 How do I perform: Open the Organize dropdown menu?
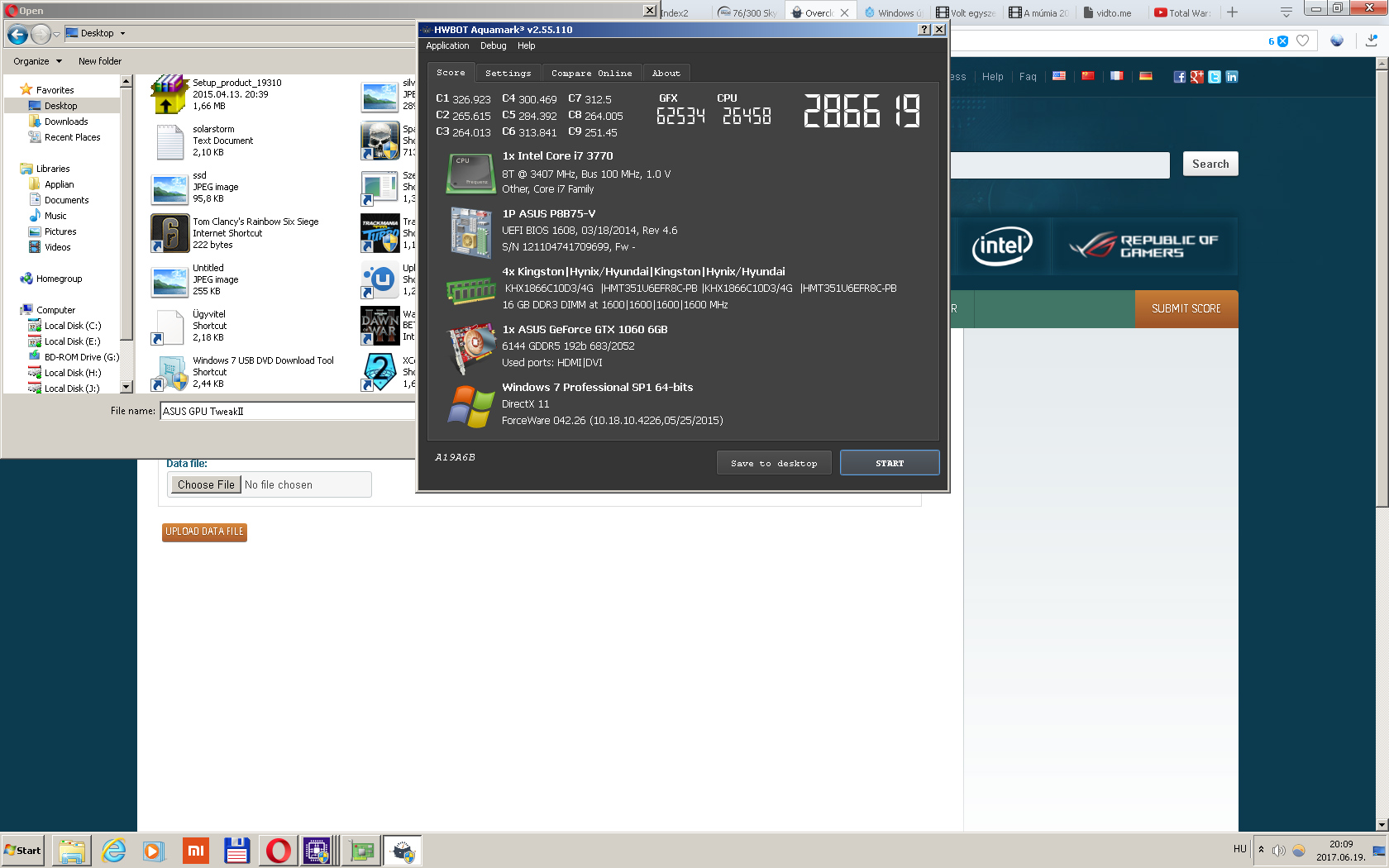tap(37, 61)
